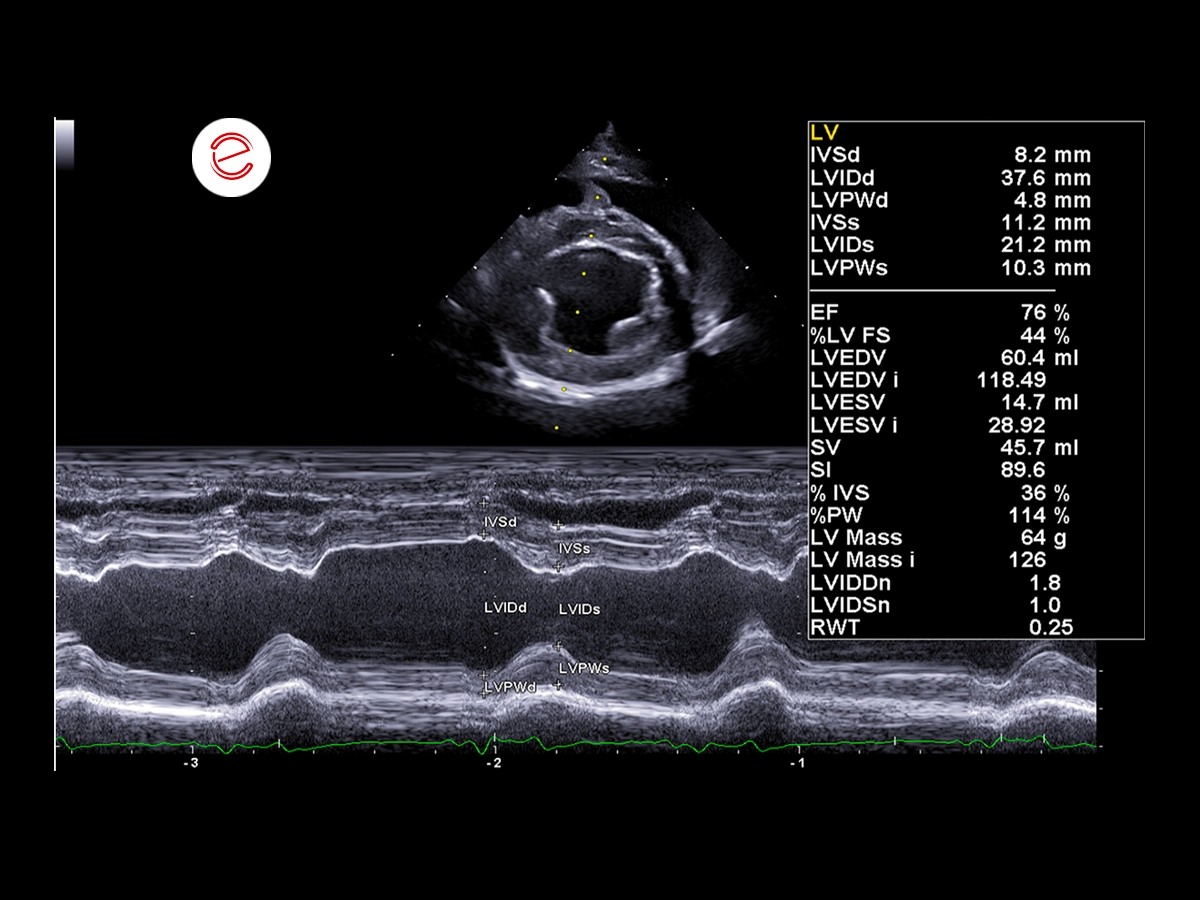Click the -2 time marker on timeline
This screenshot has width=1200, height=900.
tap(493, 763)
